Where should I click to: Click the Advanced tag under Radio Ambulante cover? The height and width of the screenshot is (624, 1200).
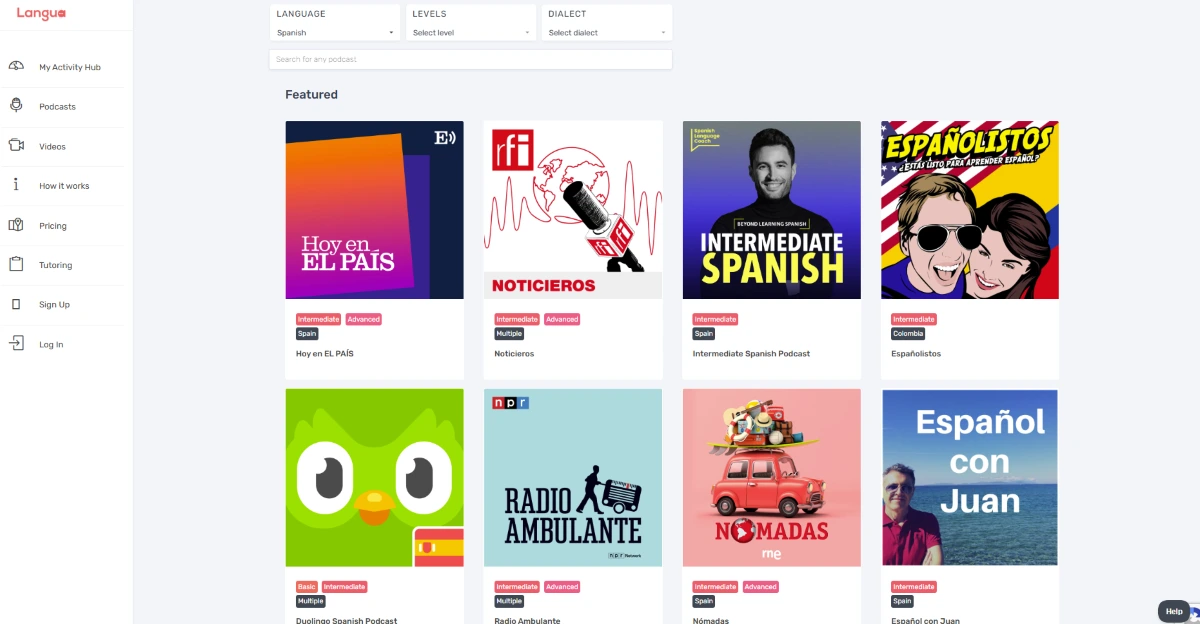coord(562,587)
